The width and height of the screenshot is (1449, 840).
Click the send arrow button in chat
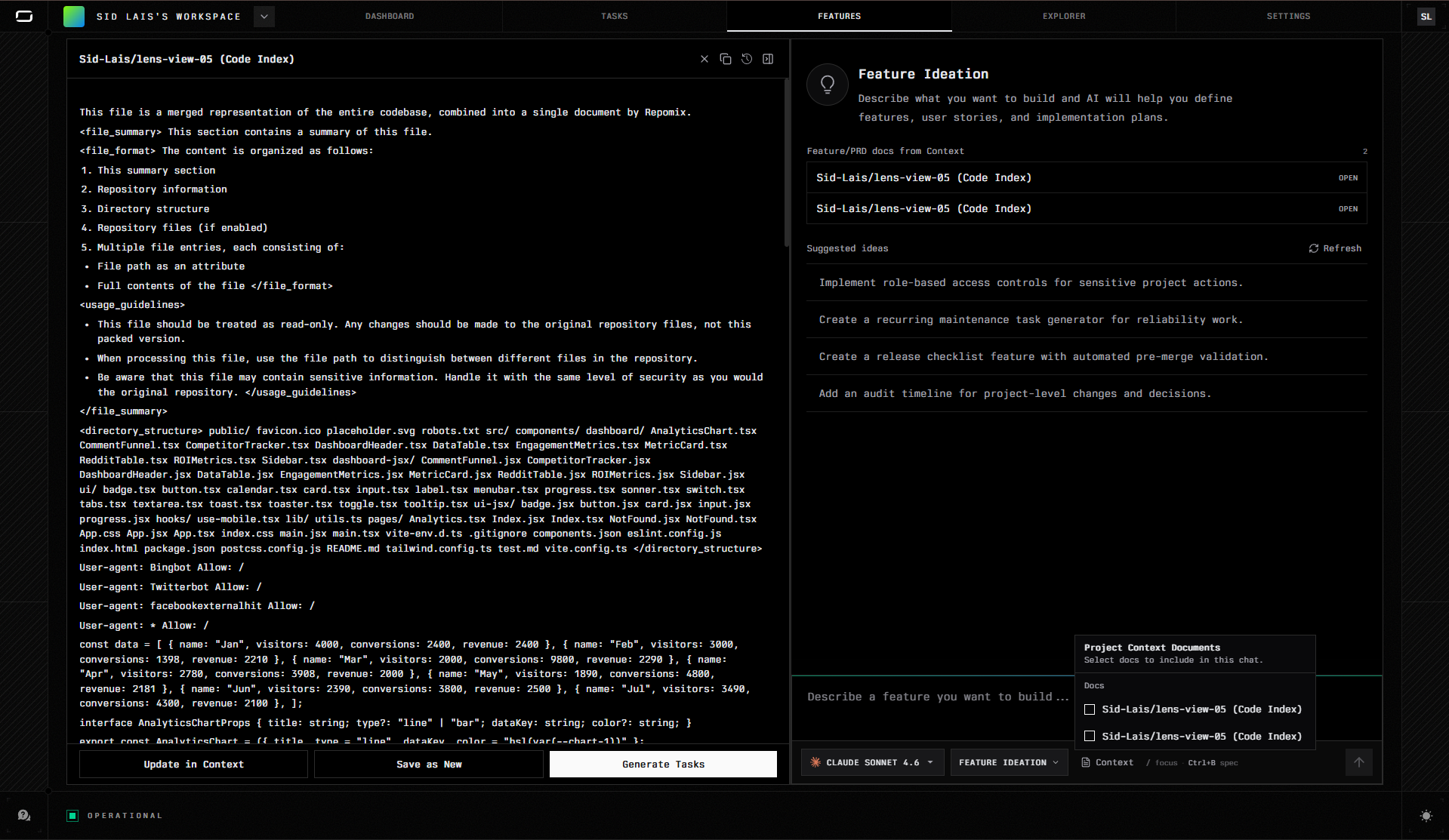pos(1358,762)
